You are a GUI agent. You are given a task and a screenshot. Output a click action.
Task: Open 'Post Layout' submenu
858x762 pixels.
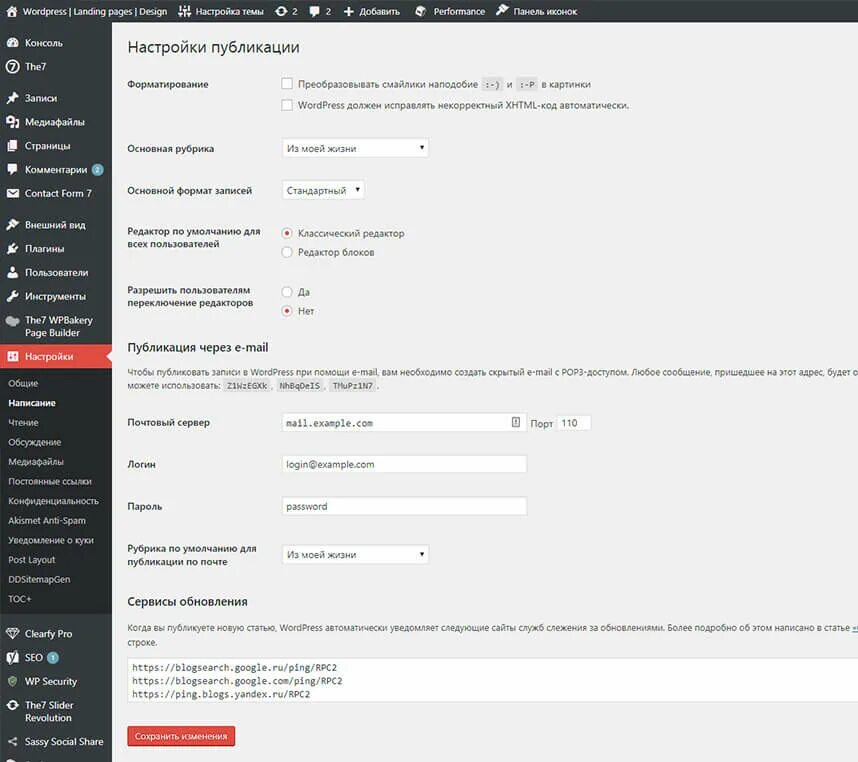pyautogui.click(x=32, y=560)
